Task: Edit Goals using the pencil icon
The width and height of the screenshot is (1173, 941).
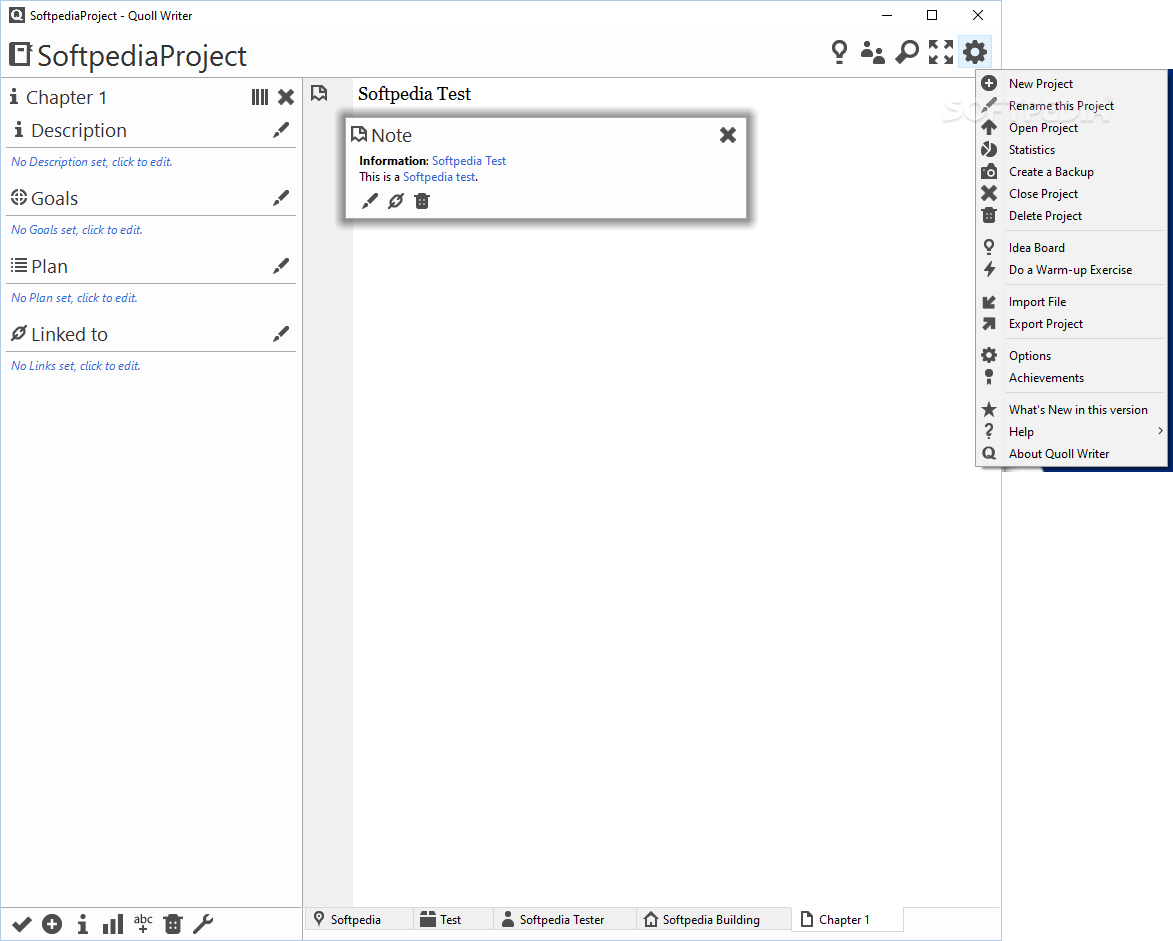Action: [x=281, y=198]
